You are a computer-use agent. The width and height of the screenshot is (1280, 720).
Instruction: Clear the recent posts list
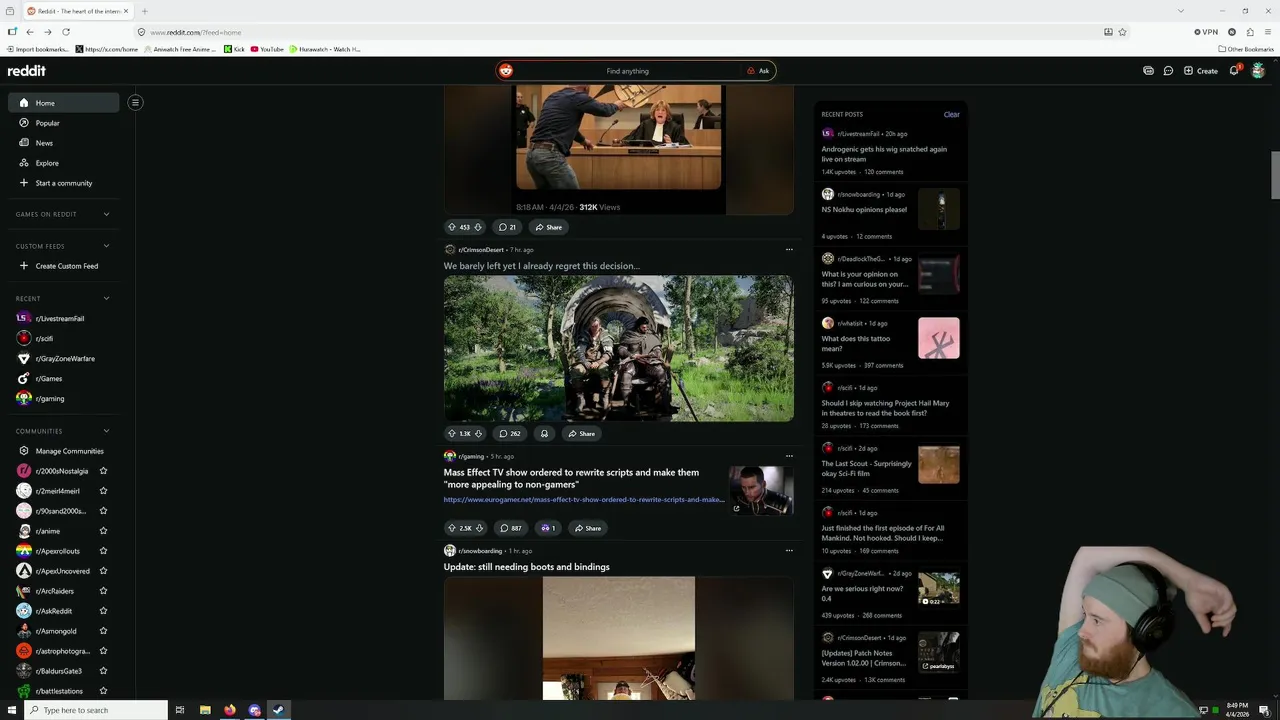(x=951, y=114)
